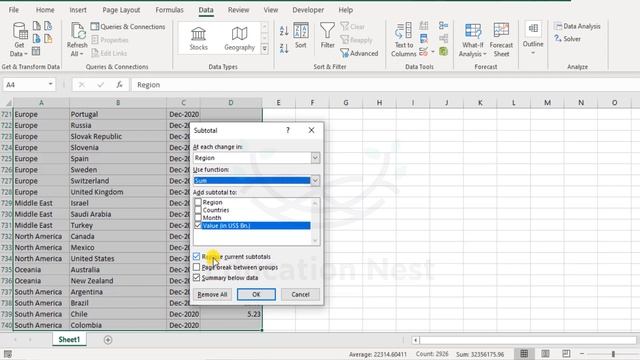640x360 pixels.
Task: Toggle Replace current subtotals checkbox
Action: [x=196, y=256]
